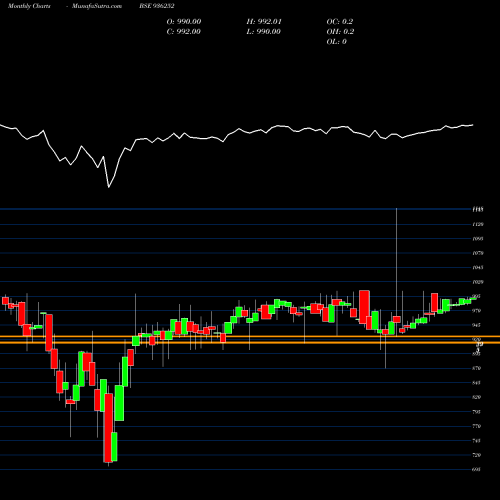Click the 1020 price axis label
The height and width of the screenshot is (500, 500).
coord(478,282)
